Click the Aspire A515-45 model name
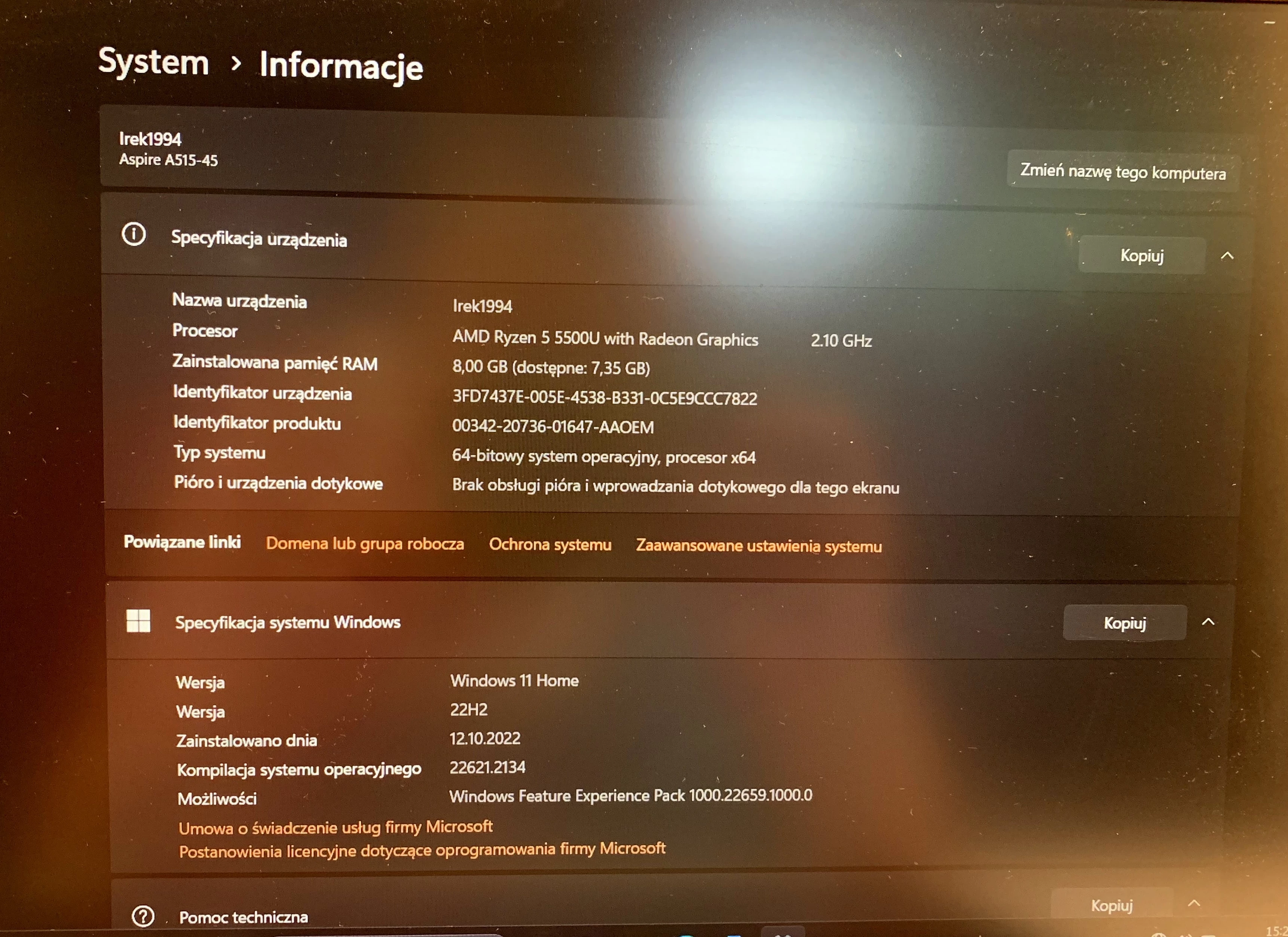This screenshot has height=937, width=1288. (x=168, y=160)
